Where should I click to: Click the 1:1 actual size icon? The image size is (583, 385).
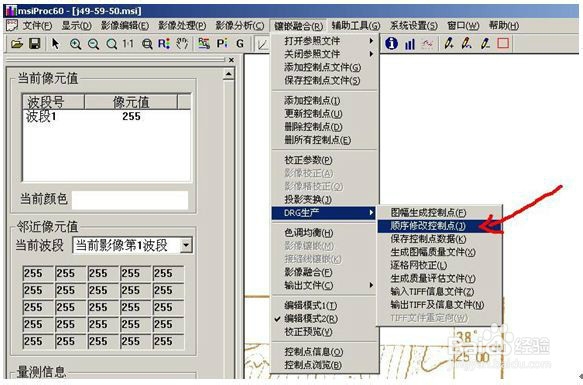tap(128, 44)
